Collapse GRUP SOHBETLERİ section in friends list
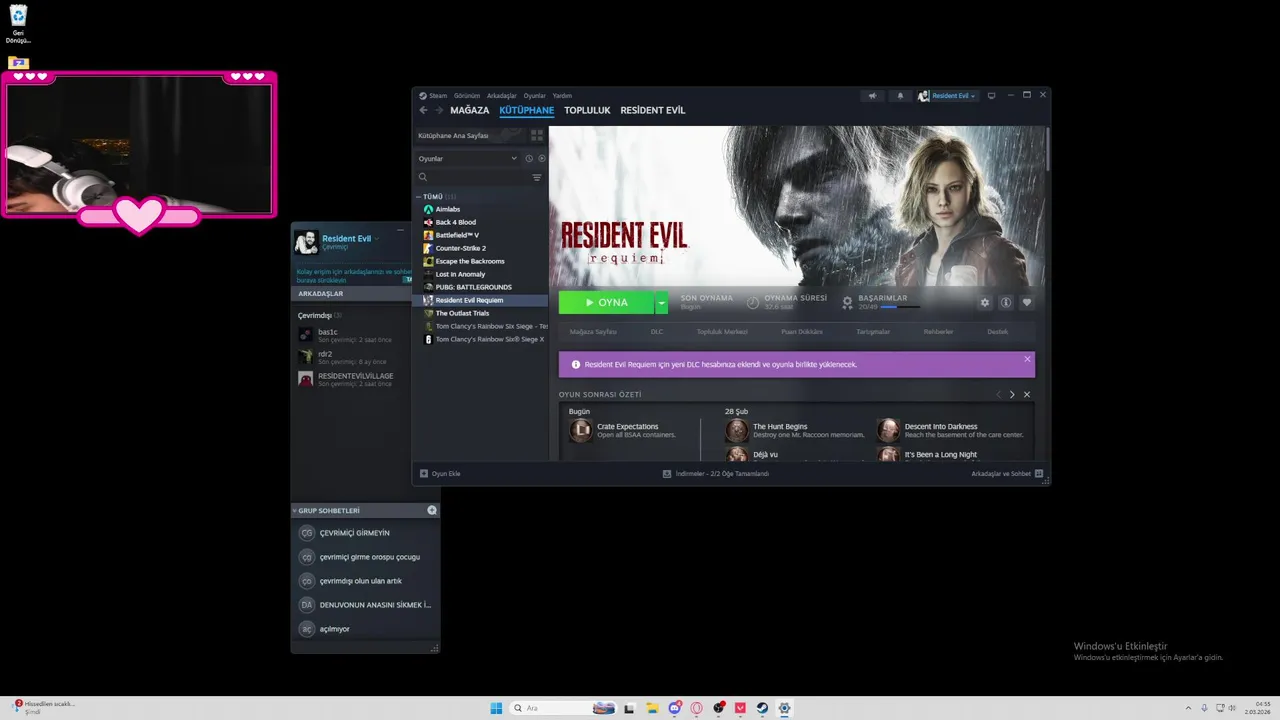The image size is (1280, 720). (x=295, y=510)
